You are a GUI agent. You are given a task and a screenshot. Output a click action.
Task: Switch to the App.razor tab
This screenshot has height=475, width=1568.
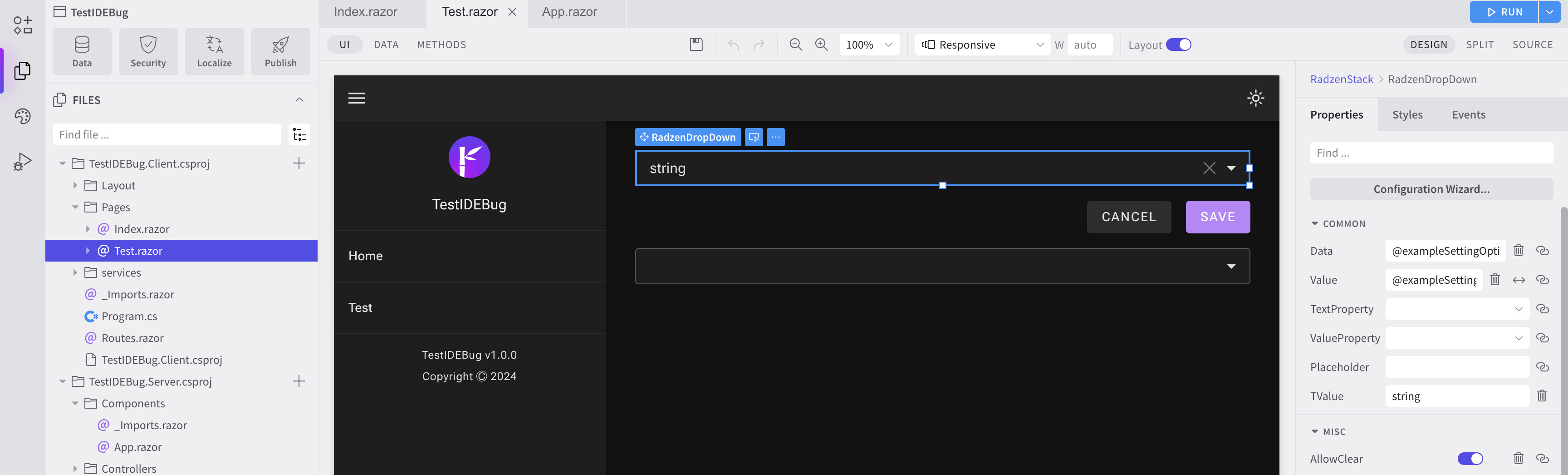570,12
